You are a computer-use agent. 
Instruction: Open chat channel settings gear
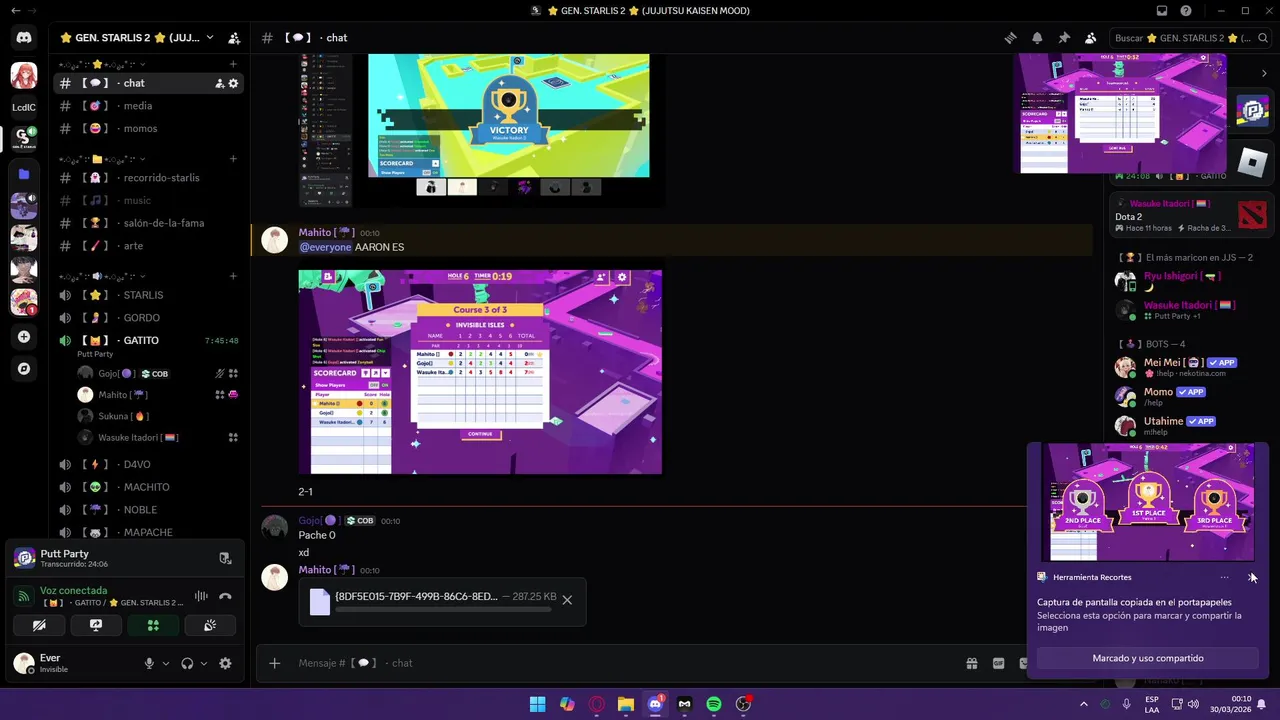coord(233,83)
